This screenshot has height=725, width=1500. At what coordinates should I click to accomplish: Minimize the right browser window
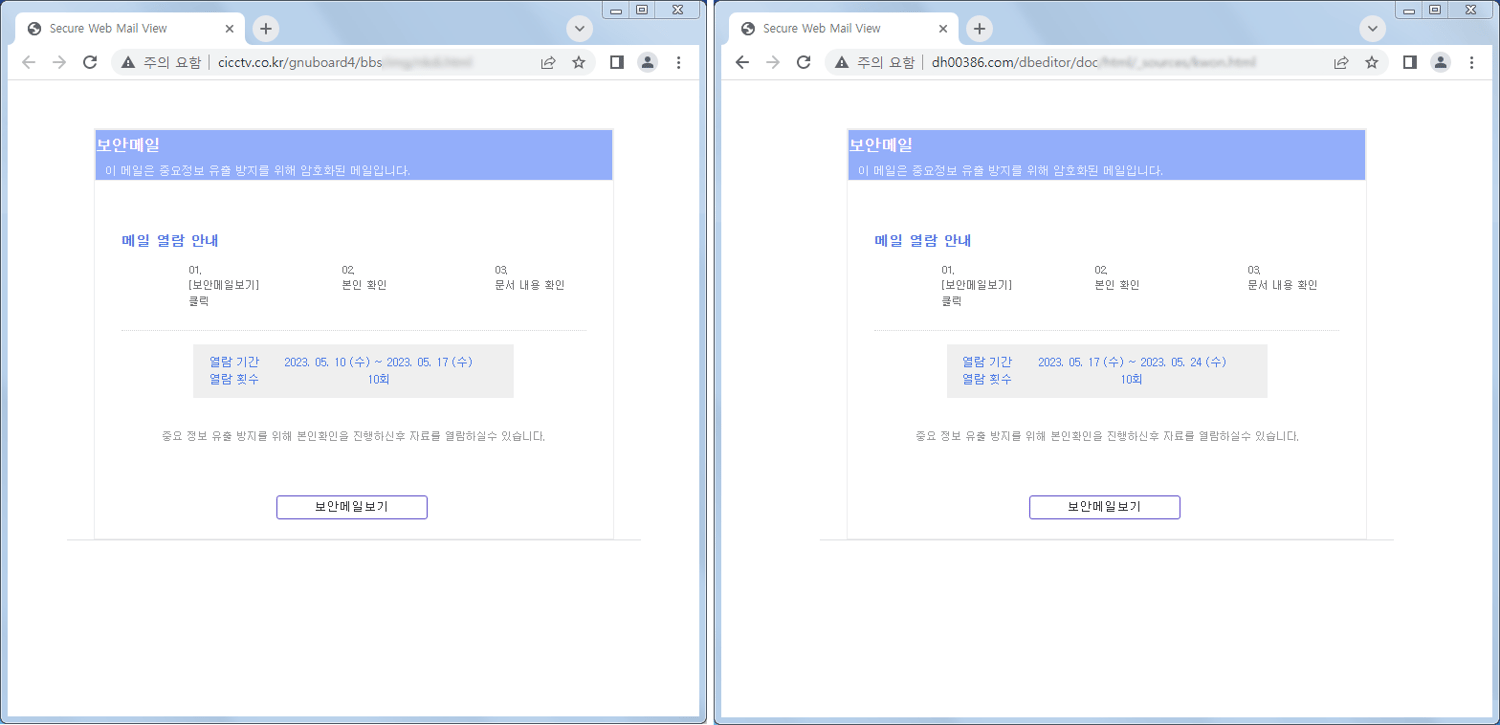click(x=1408, y=9)
